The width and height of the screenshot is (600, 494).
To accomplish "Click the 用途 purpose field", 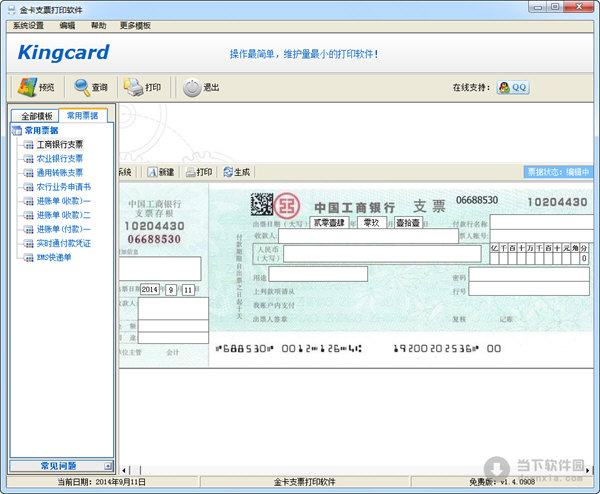I will point(318,274).
